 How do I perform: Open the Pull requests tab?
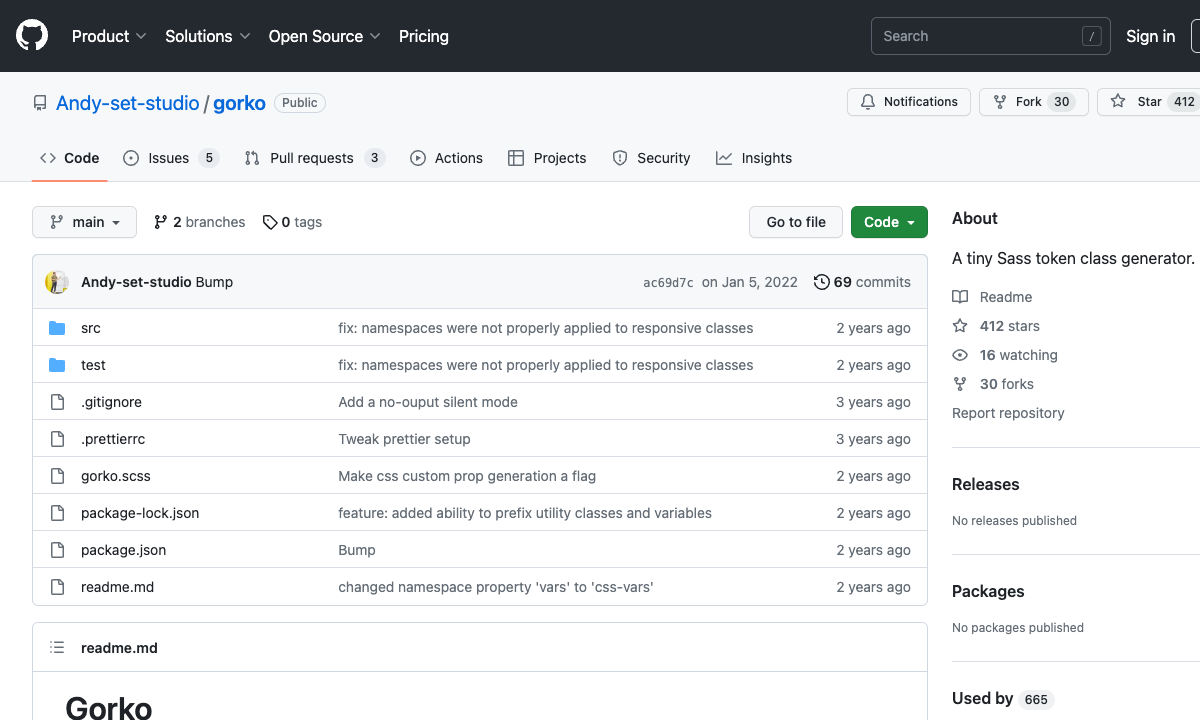312,158
